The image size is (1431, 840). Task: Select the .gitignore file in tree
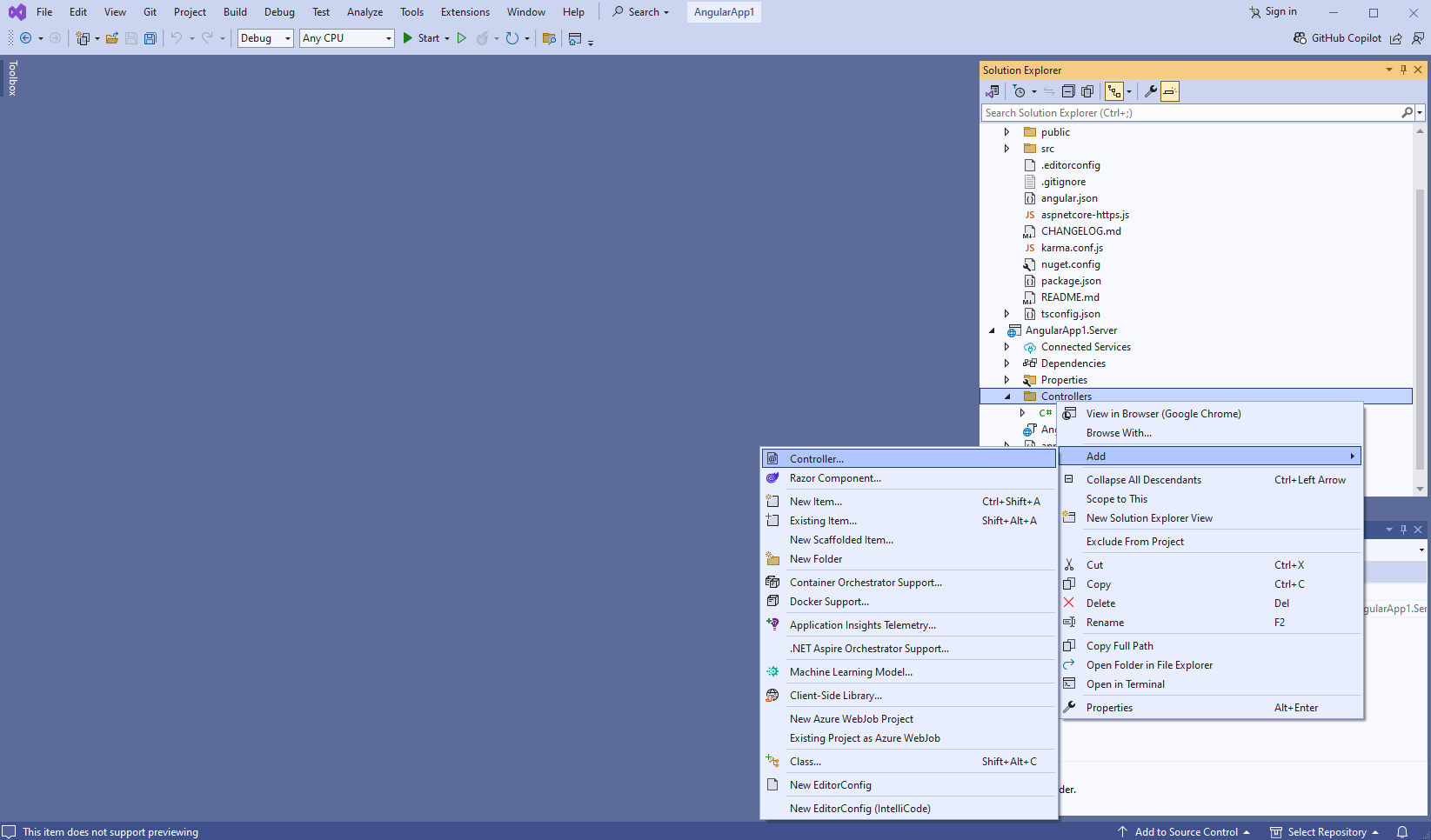1063,182
